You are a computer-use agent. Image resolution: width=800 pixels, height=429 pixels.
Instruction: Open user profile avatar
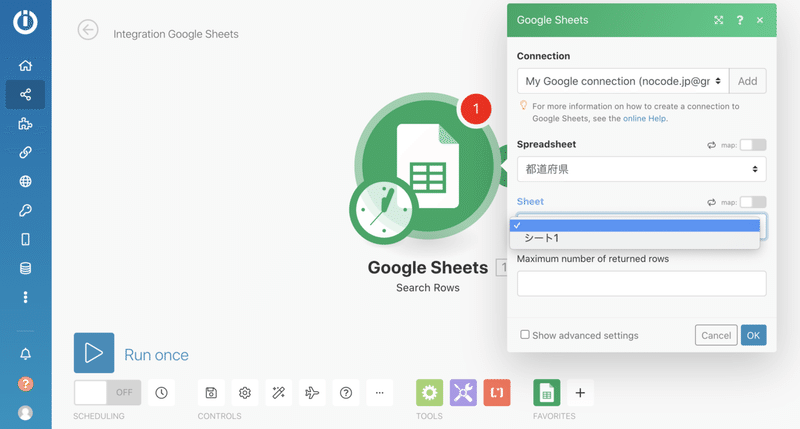tap(25, 412)
